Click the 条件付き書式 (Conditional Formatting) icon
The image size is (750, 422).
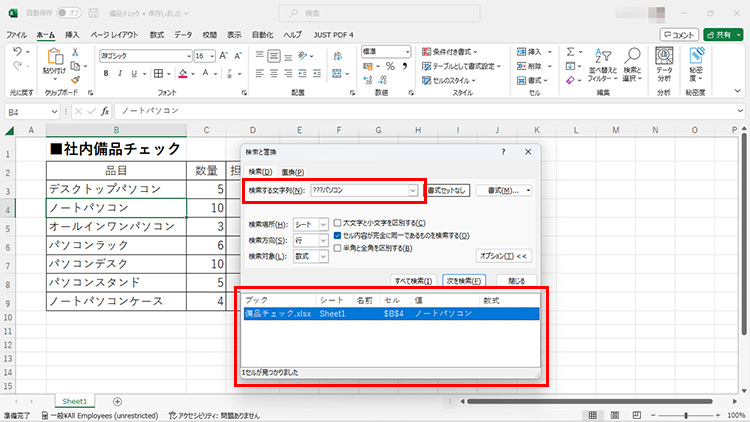[425, 51]
